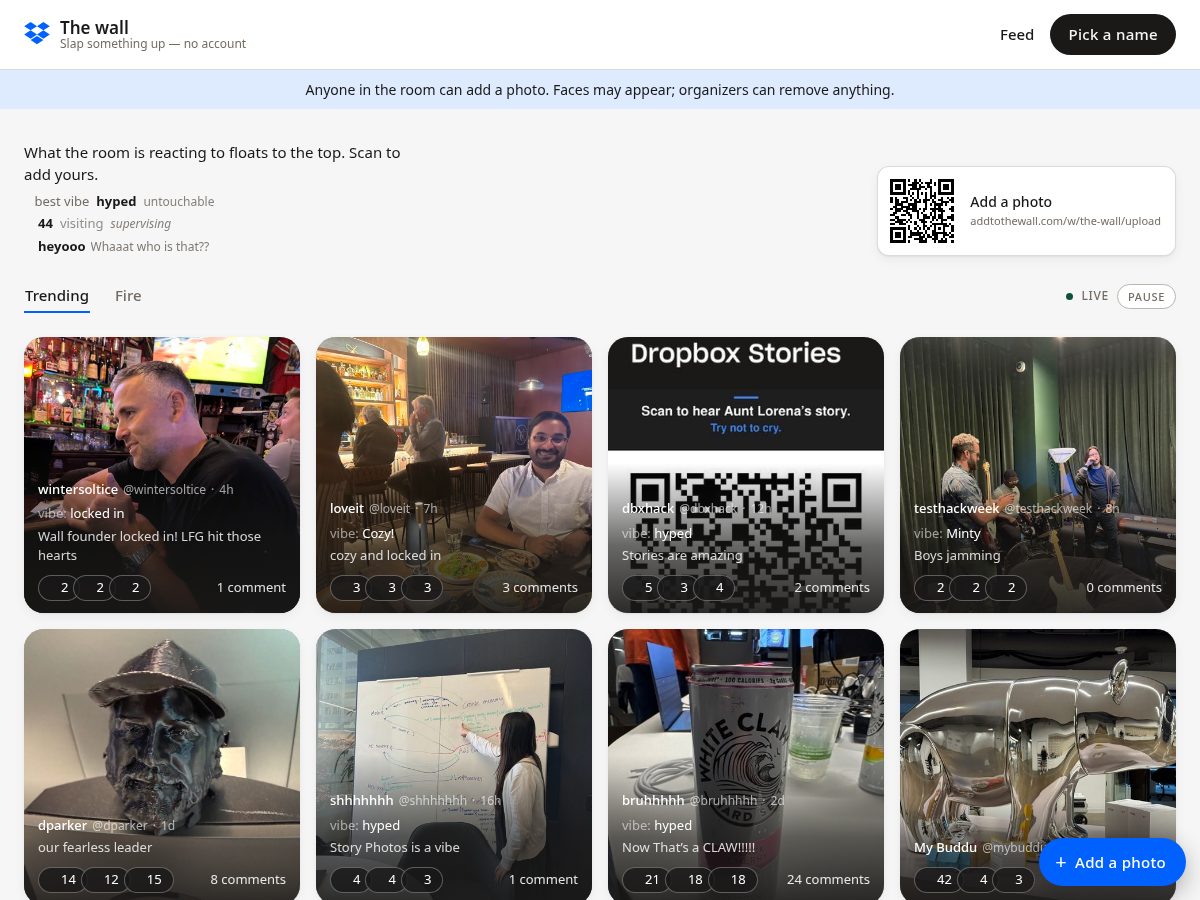The width and height of the screenshot is (1200, 900).
Task: Click the 'best vibe hyped' stat line
Action: [x=124, y=201]
